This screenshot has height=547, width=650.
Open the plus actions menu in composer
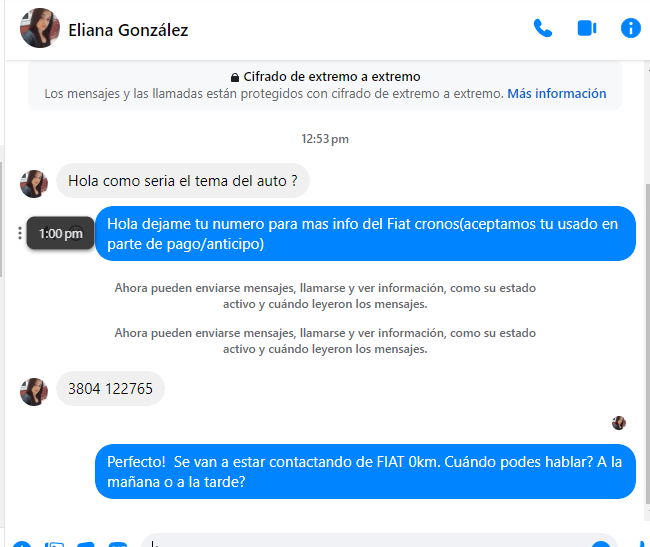click(22, 544)
